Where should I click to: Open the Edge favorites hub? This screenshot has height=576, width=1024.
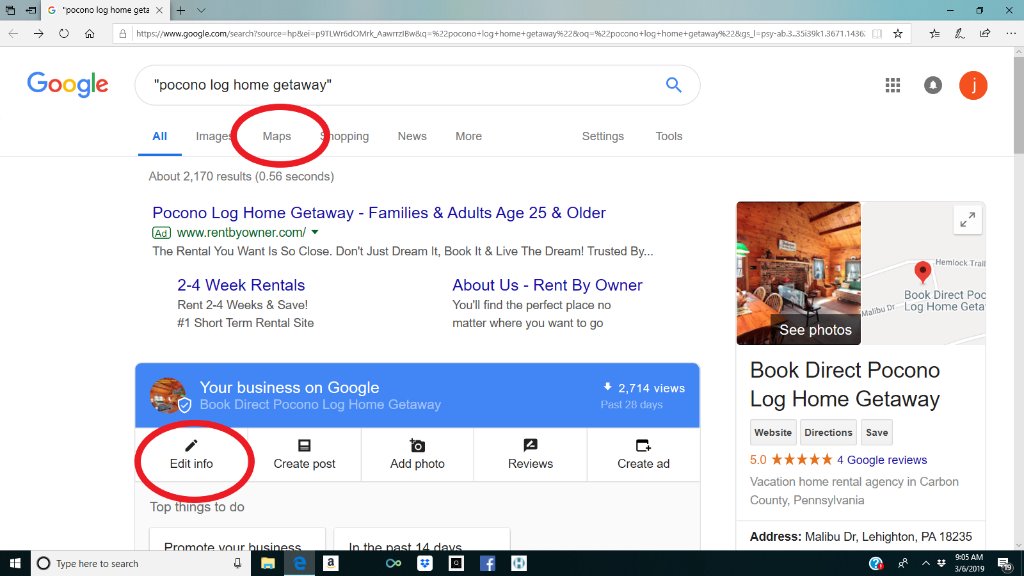tap(935, 33)
